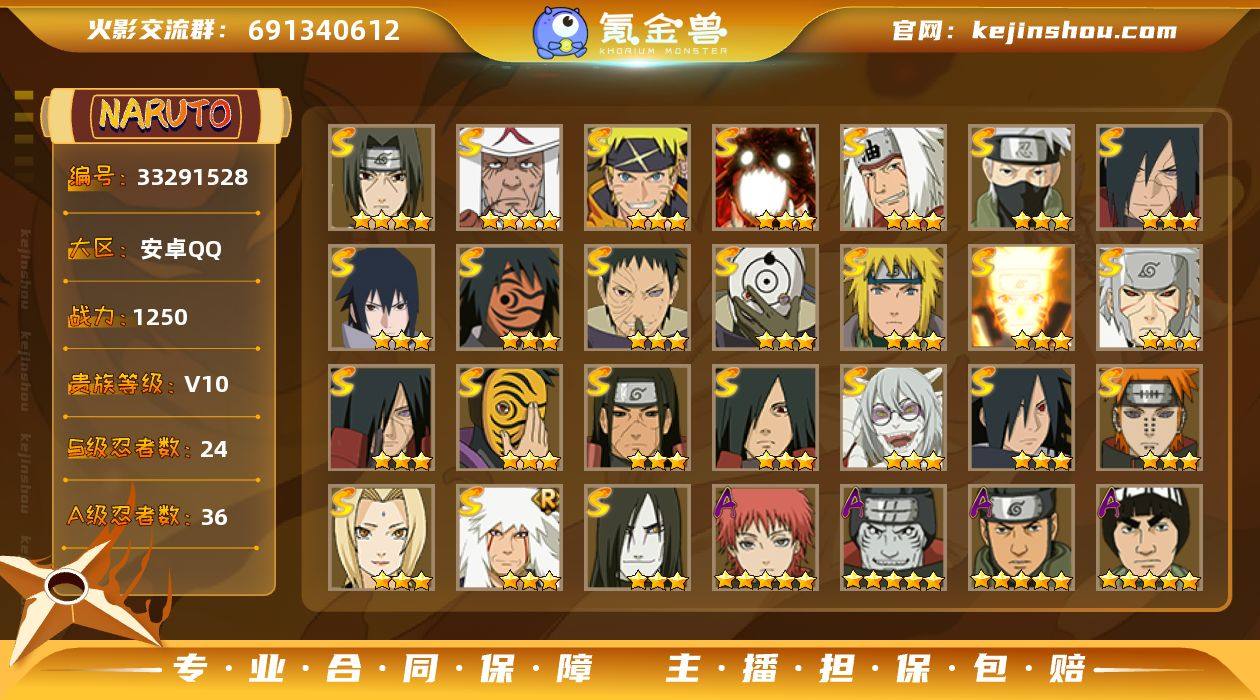Select the red-eyed dark beast ninja portrait
Viewport: 1260px width, 700px height.
(x=765, y=178)
